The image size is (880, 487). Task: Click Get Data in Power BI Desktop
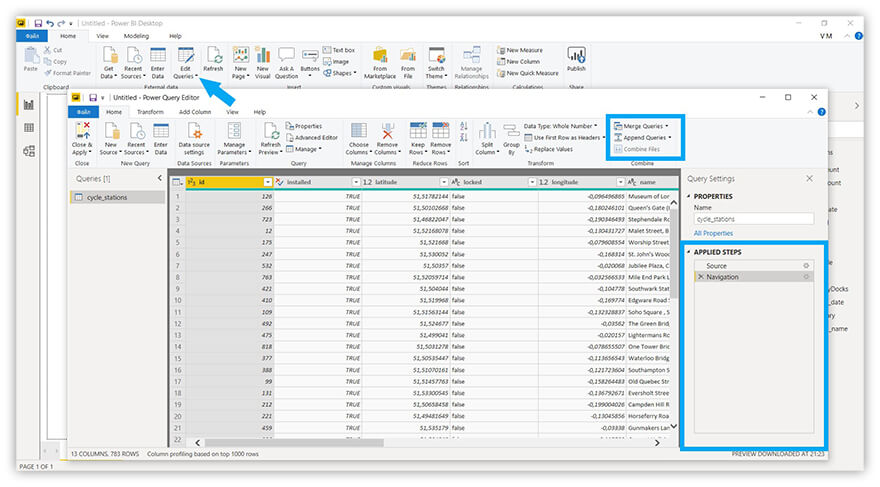pyautogui.click(x=108, y=63)
